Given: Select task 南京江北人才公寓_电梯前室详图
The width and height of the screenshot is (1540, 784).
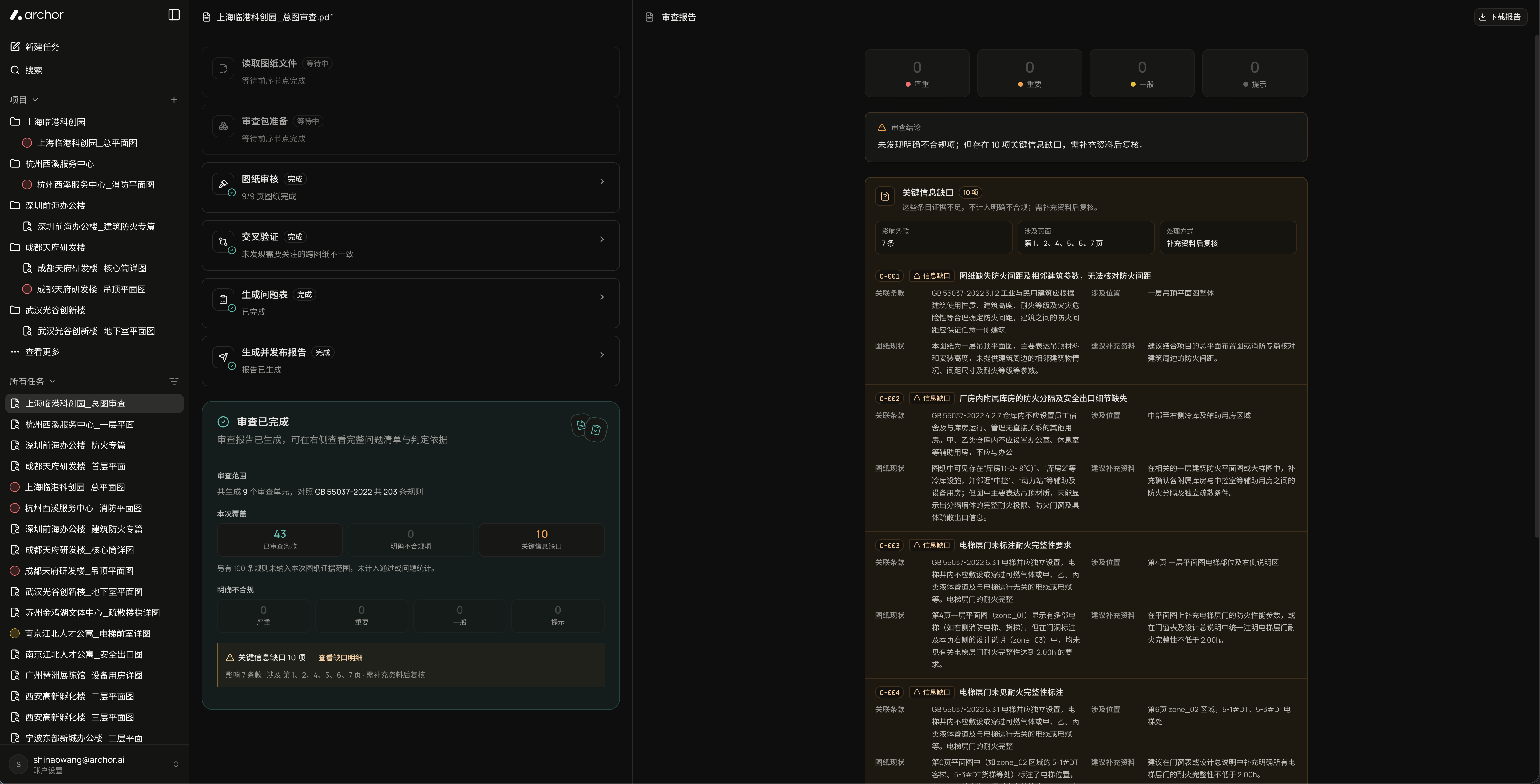Looking at the screenshot, I should click(94, 633).
